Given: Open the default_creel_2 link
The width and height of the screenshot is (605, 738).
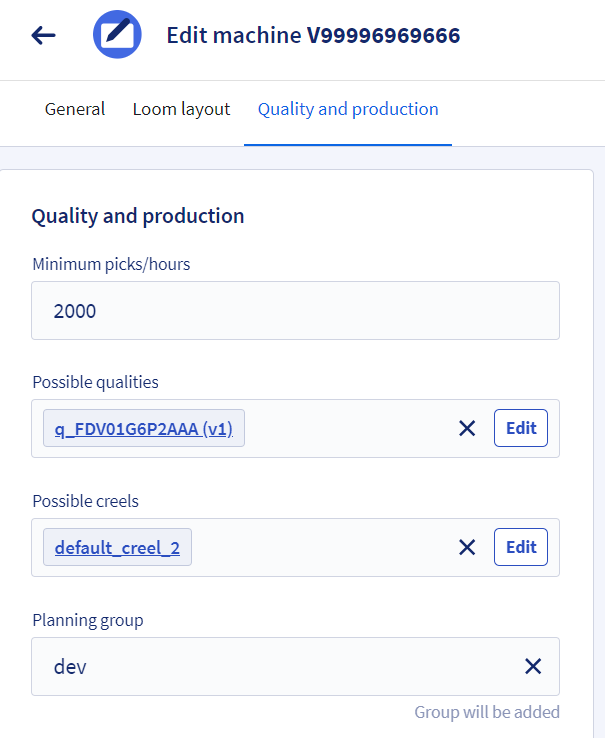Looking at the screenshot, I should [x=117, y=547].
